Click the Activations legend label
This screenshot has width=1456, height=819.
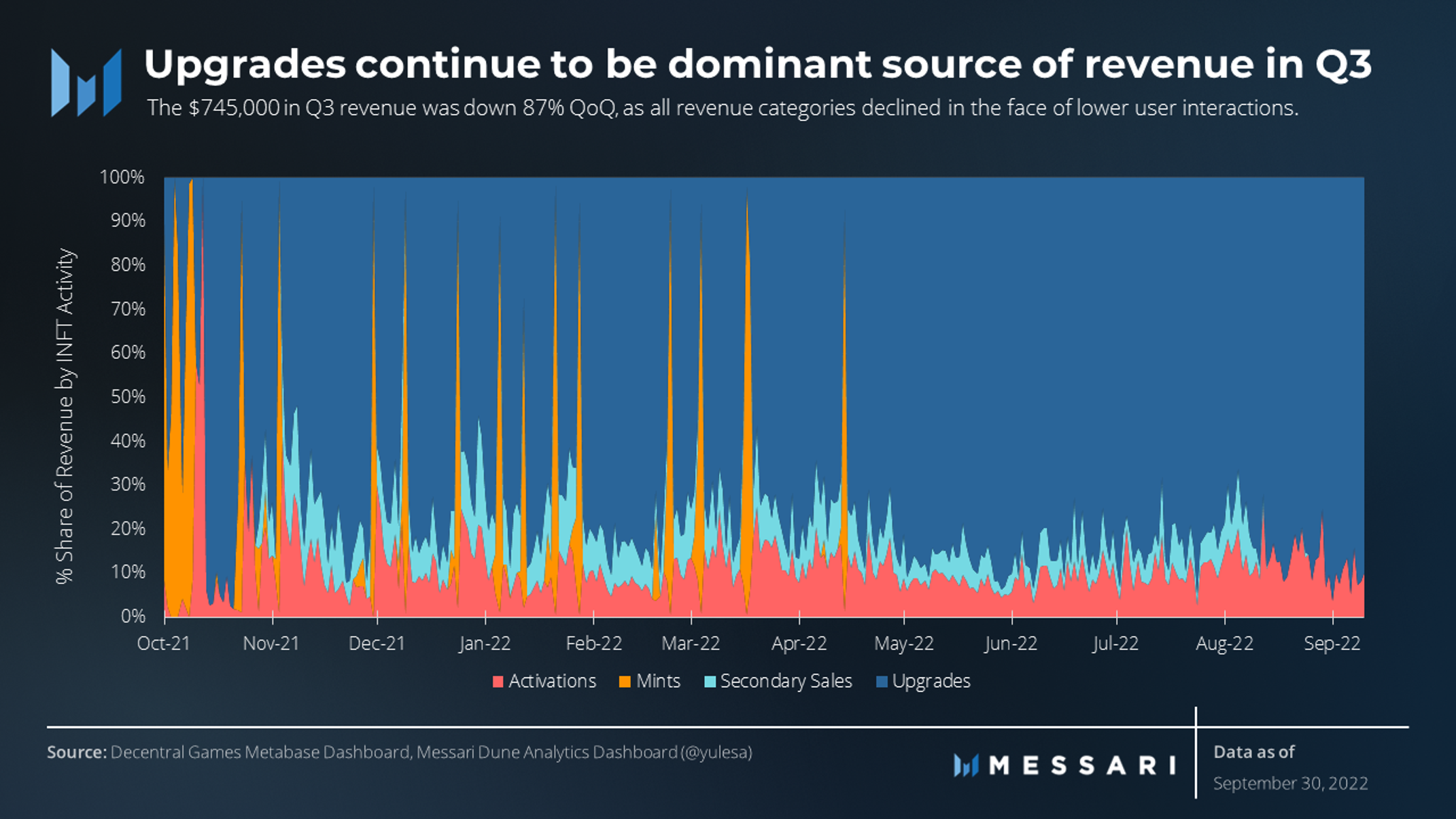[552, 681]
